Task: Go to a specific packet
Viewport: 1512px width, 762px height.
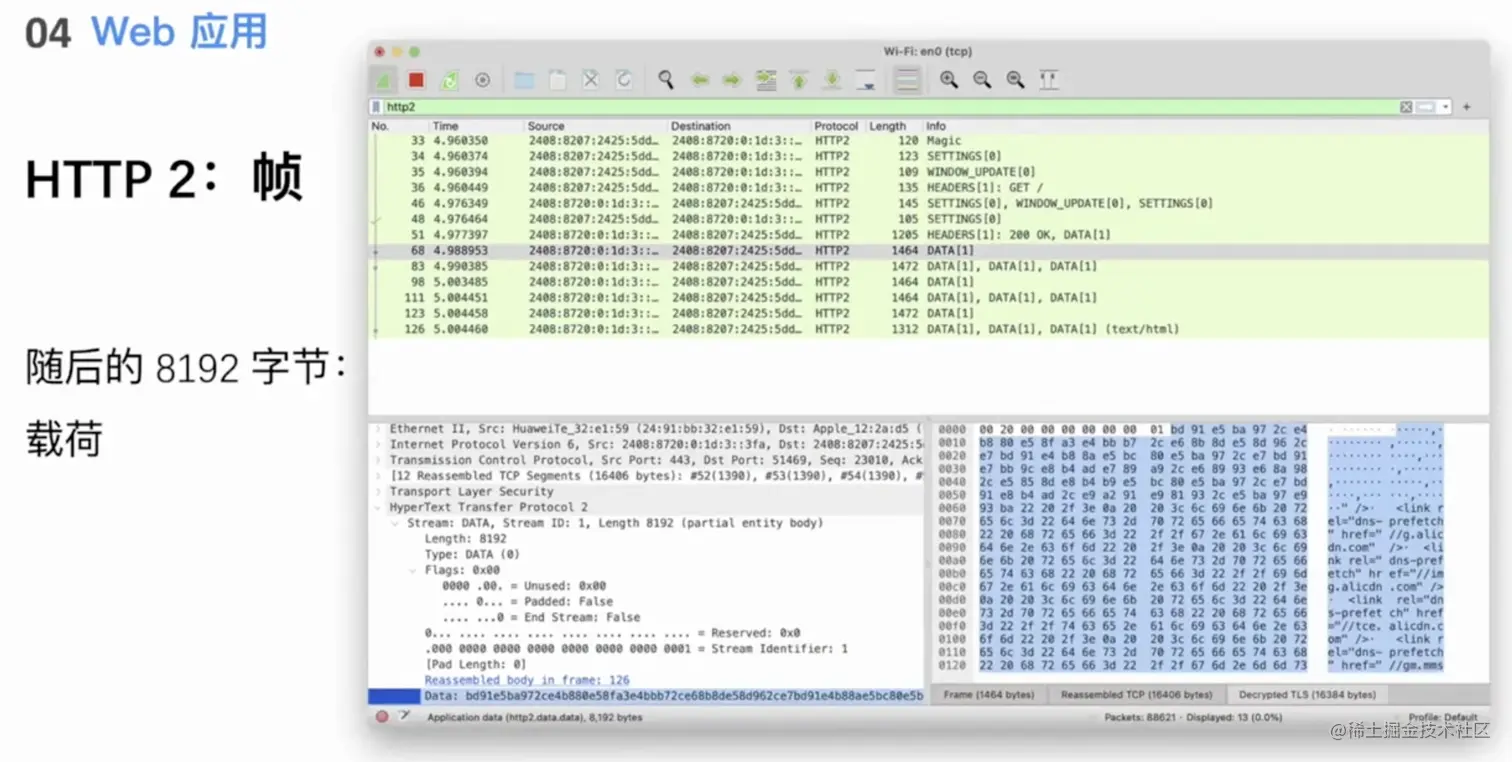Action: (x=766, y=80)
